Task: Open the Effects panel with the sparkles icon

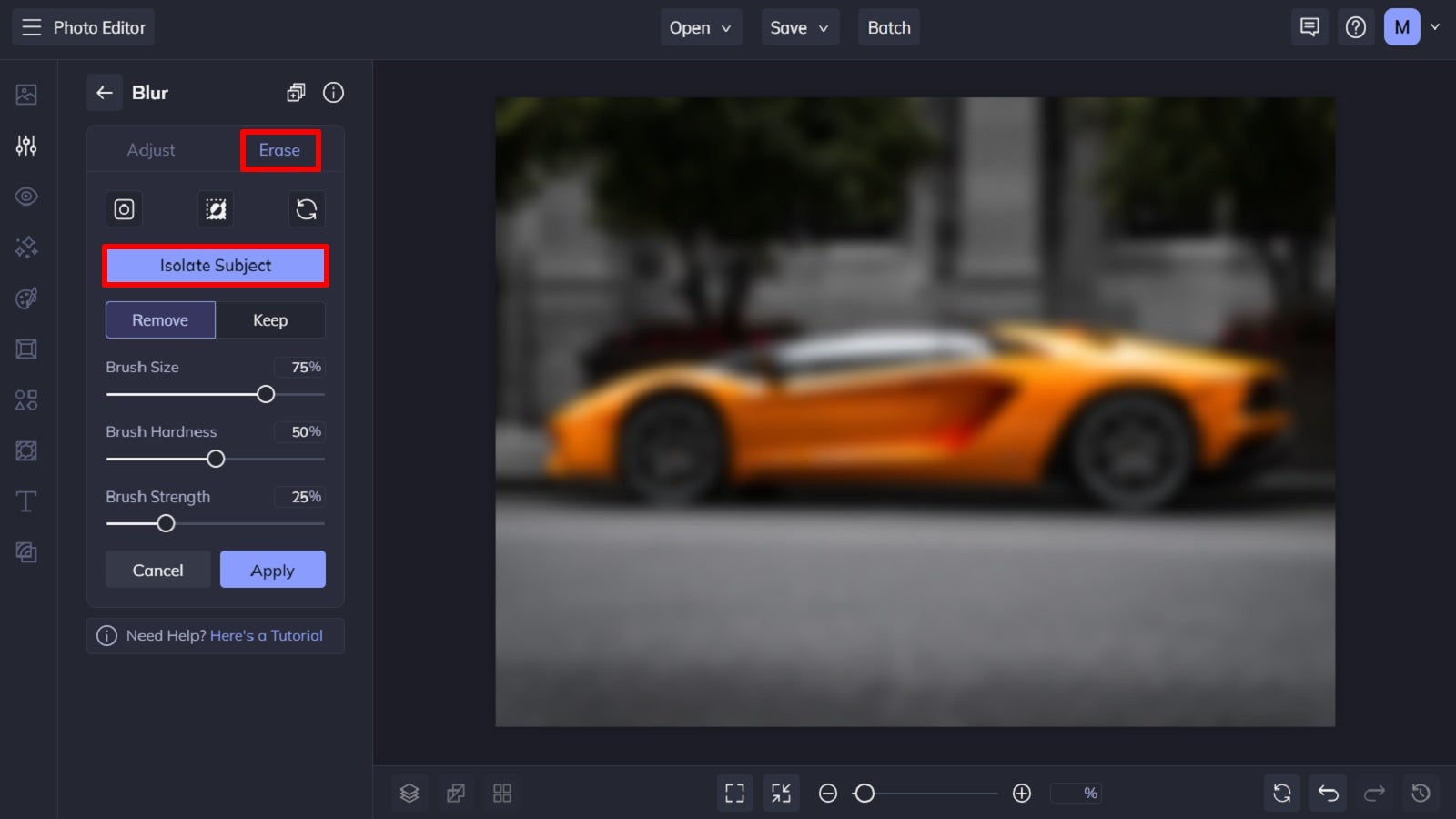Action: (x=26, y=247)
